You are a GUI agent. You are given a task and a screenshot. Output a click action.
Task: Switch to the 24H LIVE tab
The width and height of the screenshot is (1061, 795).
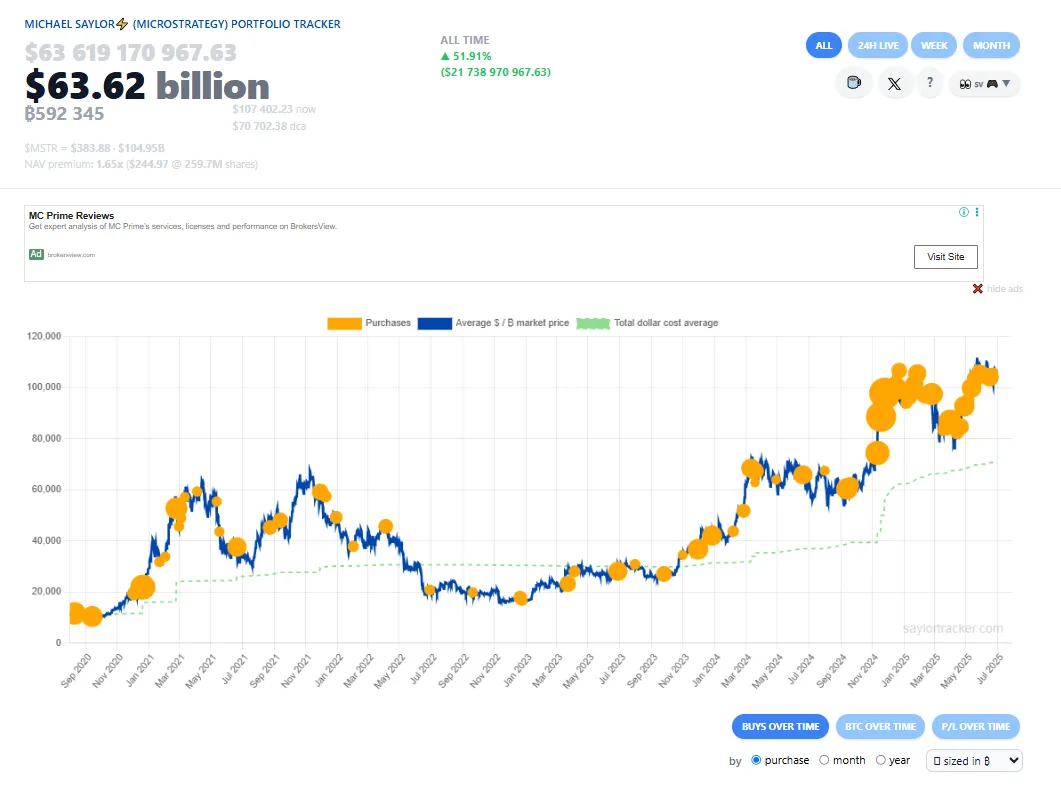tap(878, 45)
